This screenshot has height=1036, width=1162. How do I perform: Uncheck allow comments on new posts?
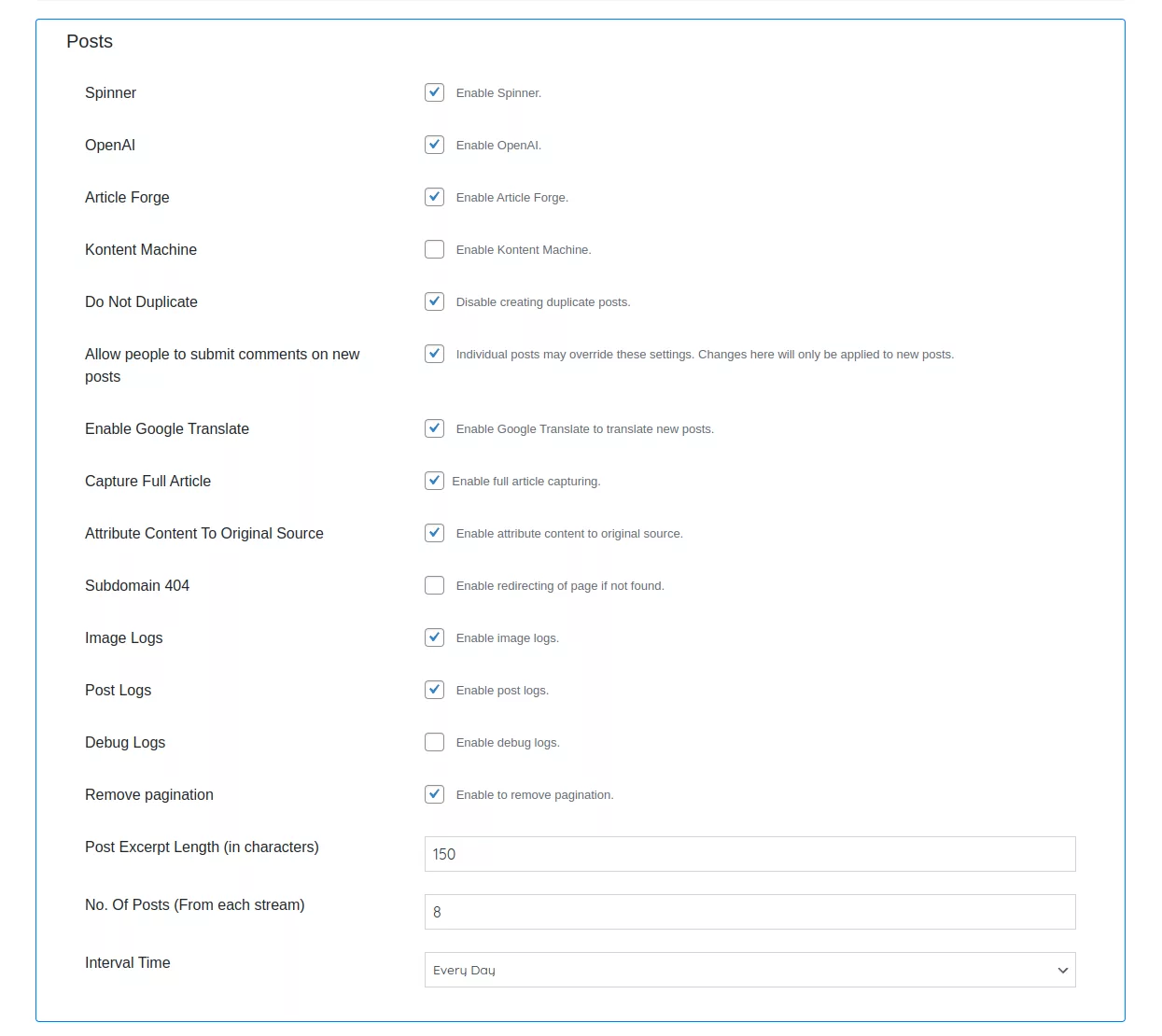(x=434, y=354)
